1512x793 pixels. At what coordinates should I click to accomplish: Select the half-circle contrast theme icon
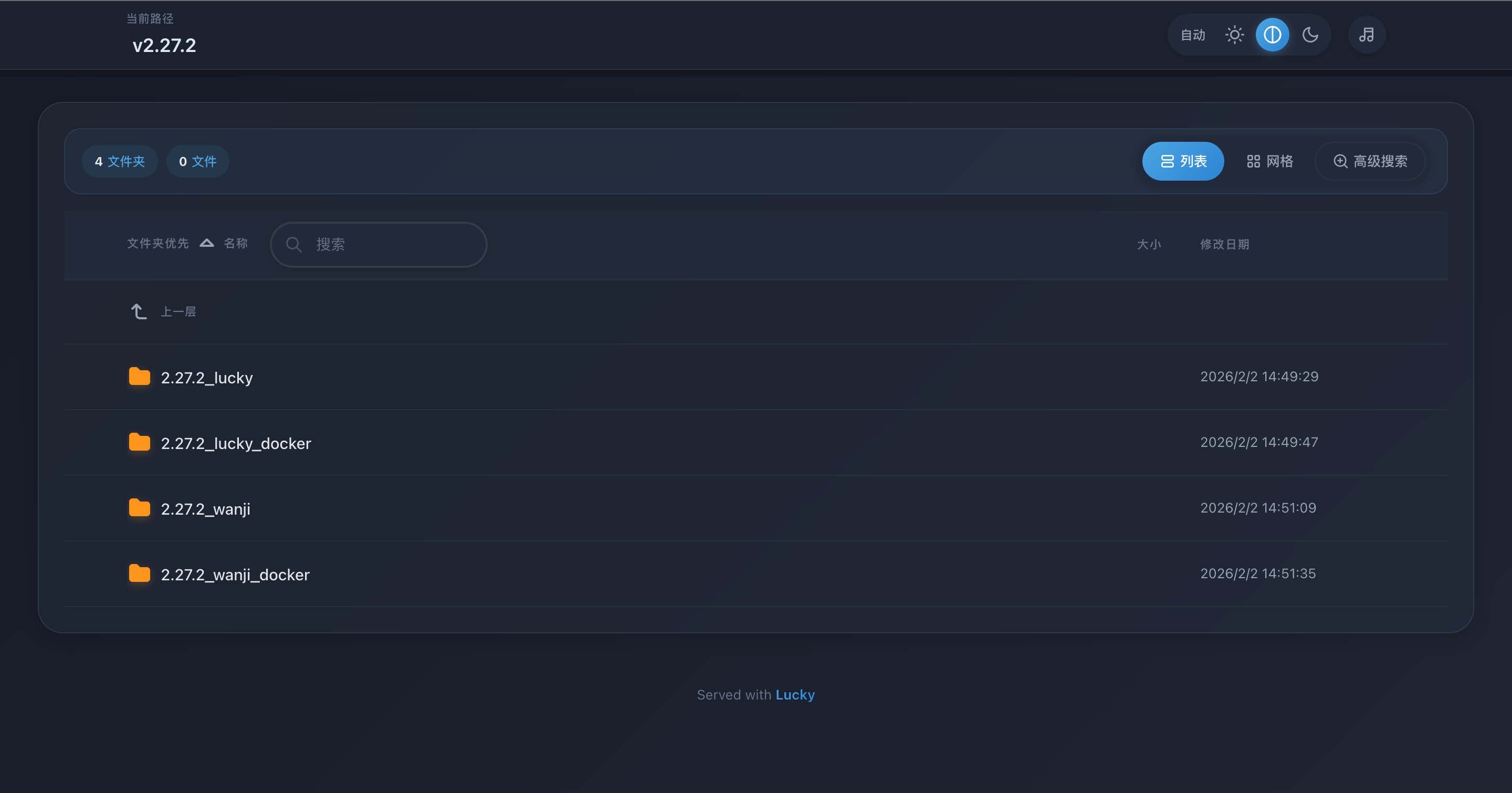pyautogui.click(x=1272, y=35)
